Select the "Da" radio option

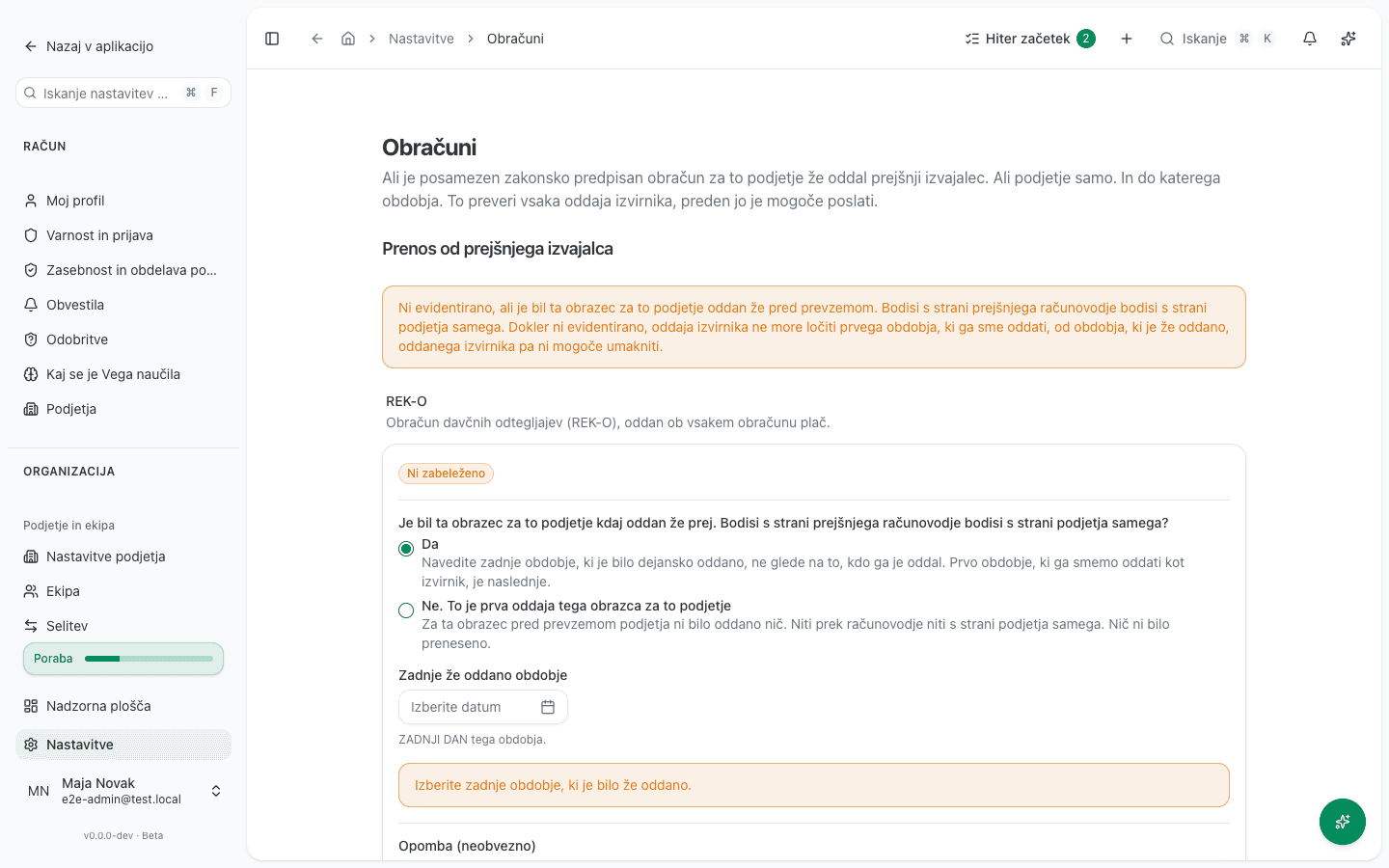tap(406, 549)
